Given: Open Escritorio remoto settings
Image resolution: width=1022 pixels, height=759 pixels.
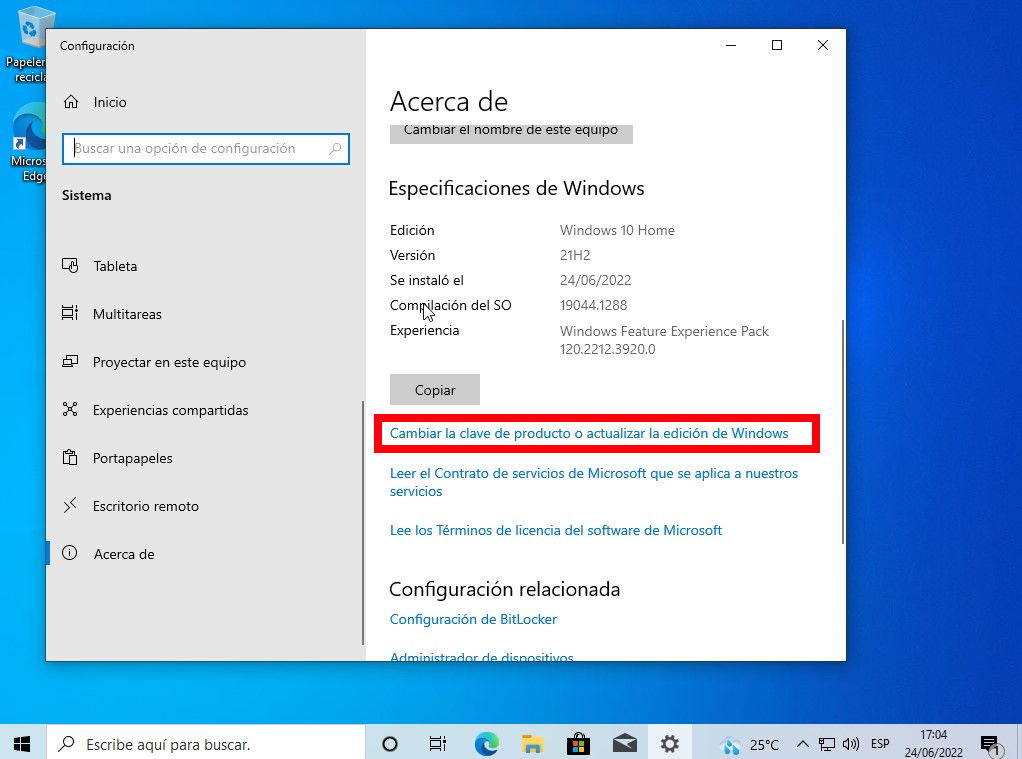Looking at the screenshot, I should tap(145, 506).
